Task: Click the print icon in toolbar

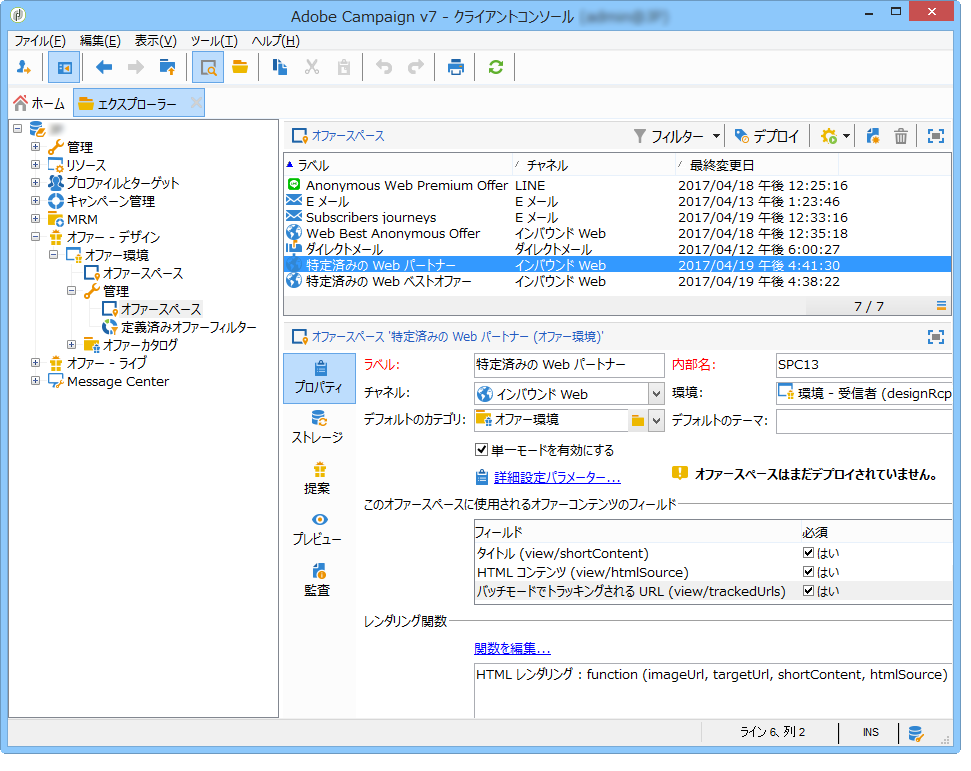Action: 456,67
